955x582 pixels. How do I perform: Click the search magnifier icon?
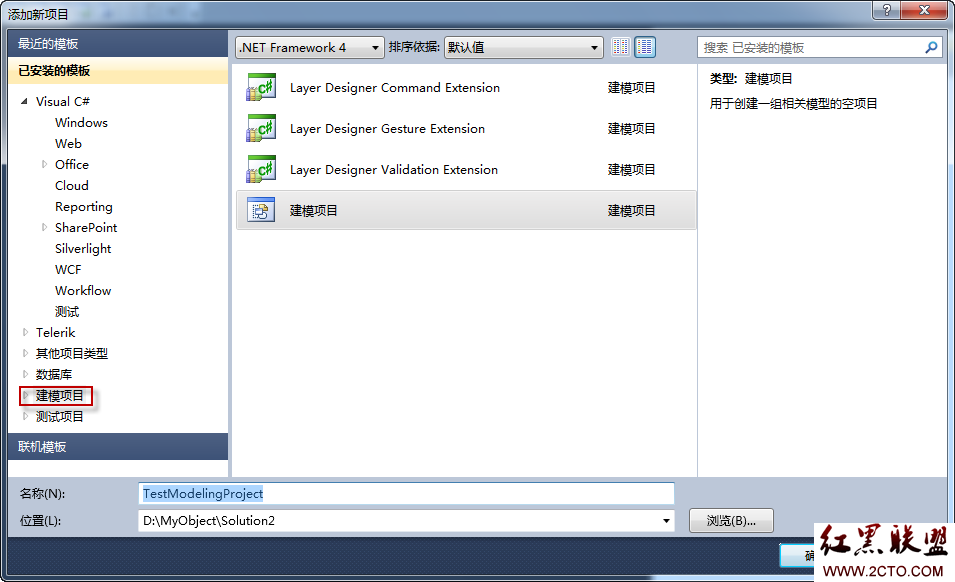tap(931, 47)
